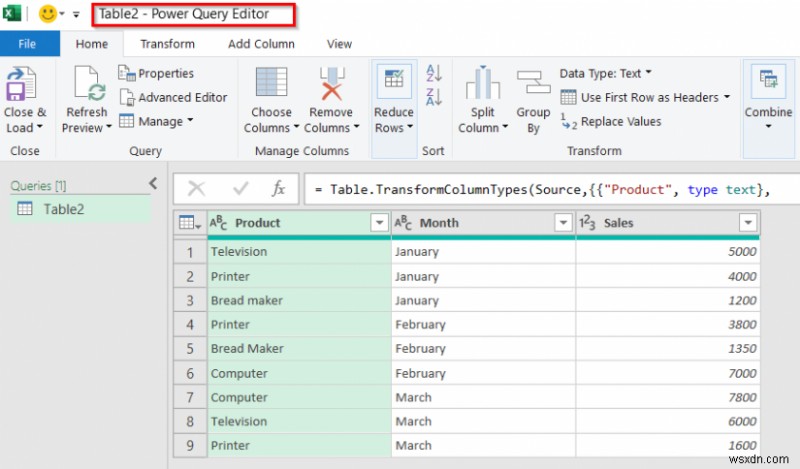The width and height of the screenshot is (800, 469).
Task: Click the Choose Columns icon
Action: (x=271, y=84)
